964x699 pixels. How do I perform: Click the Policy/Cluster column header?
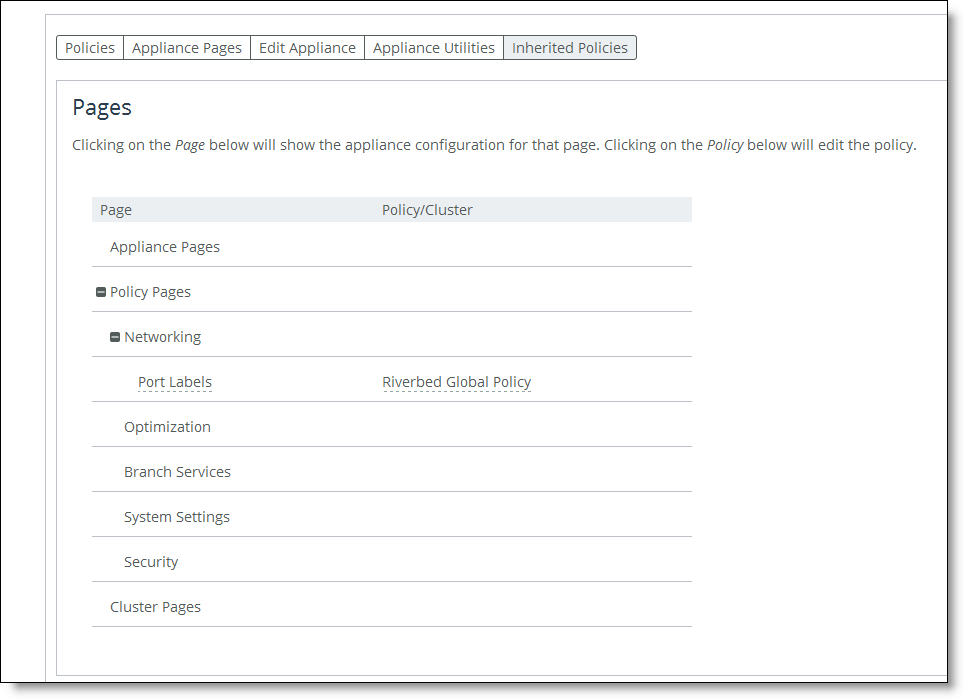coord(427,210)
